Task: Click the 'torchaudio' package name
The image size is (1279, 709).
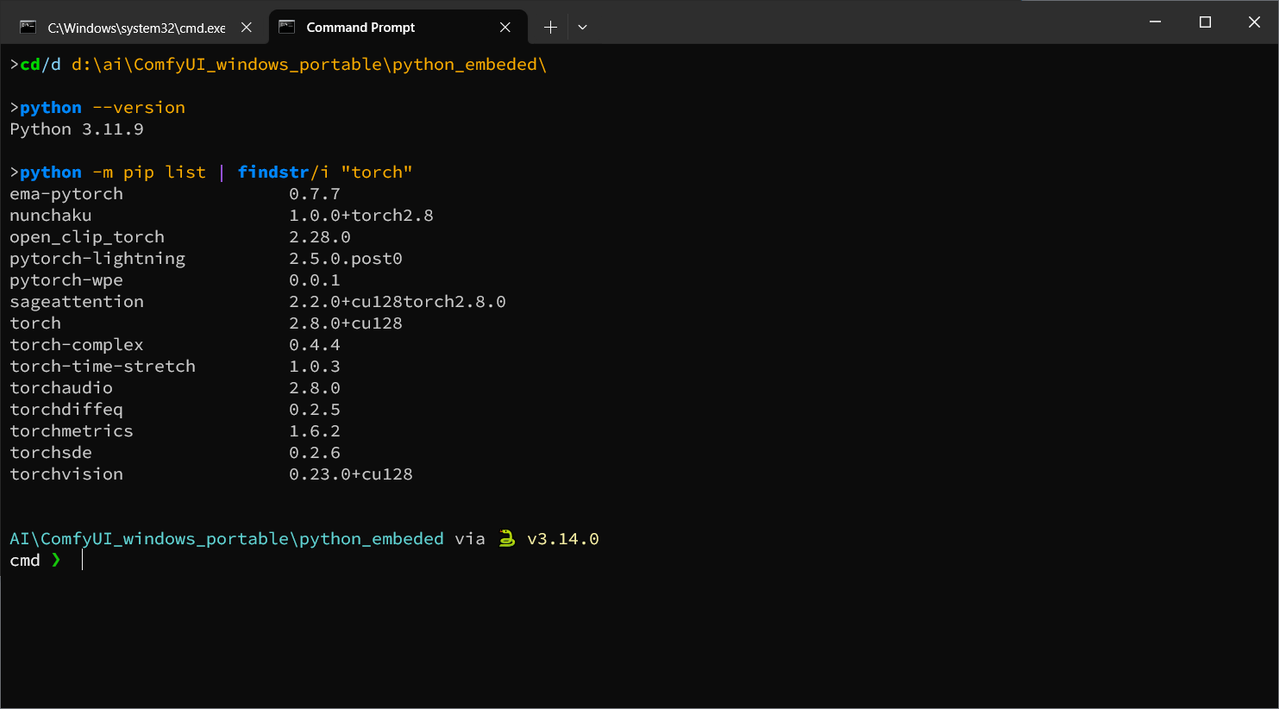Action: coord(61,388)
